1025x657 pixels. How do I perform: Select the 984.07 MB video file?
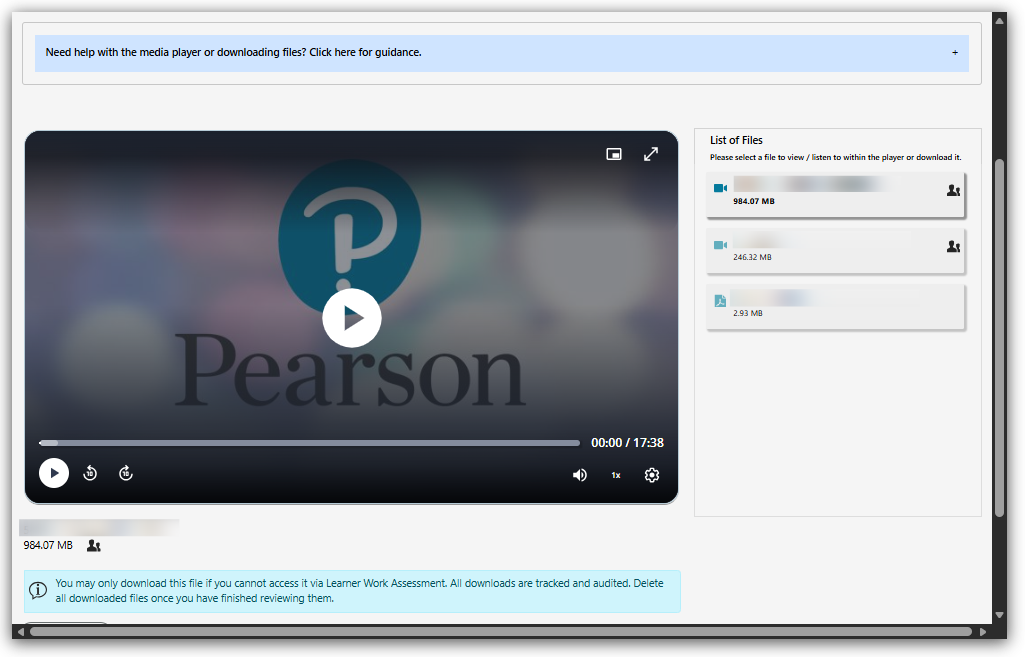click(x=835, y=195)
